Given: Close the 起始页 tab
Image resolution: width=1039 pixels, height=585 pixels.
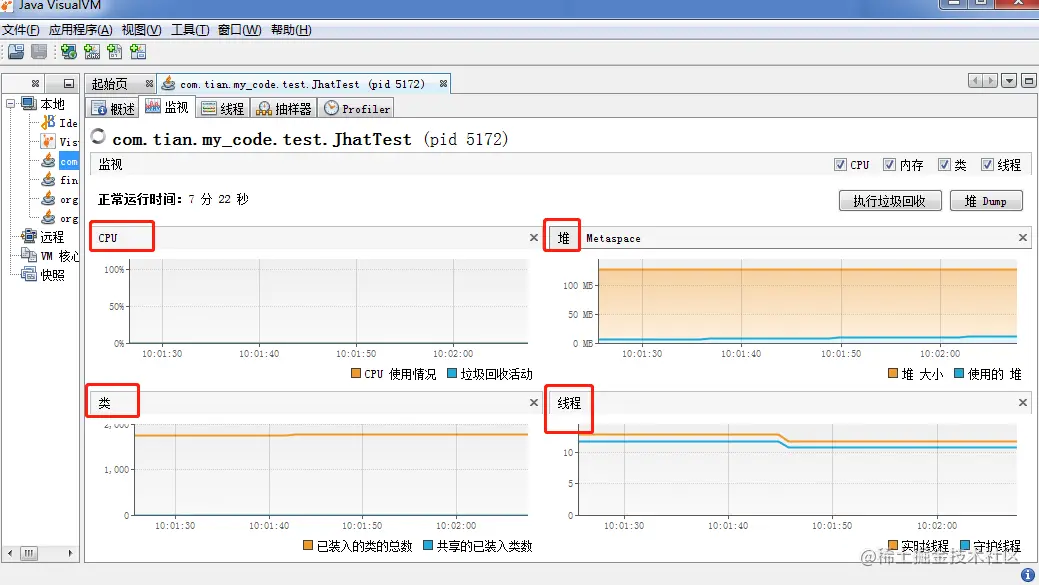Looking at the screenshot, I should click(149, 83).
